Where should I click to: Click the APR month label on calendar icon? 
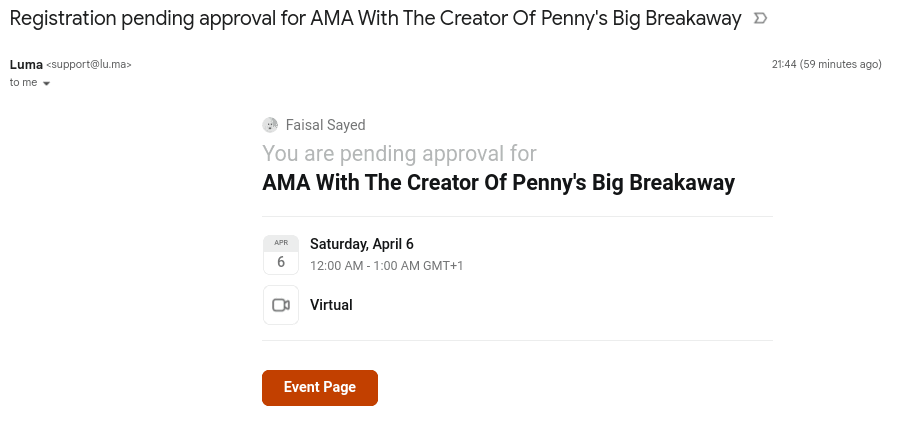pos(281,243)
